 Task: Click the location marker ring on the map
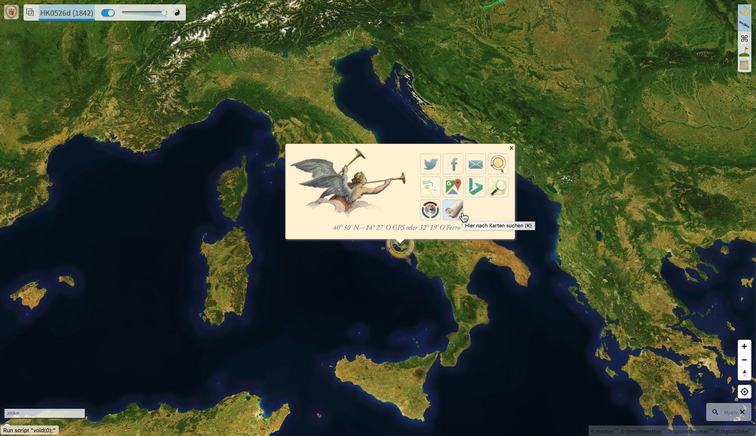[x=401, y=246]
